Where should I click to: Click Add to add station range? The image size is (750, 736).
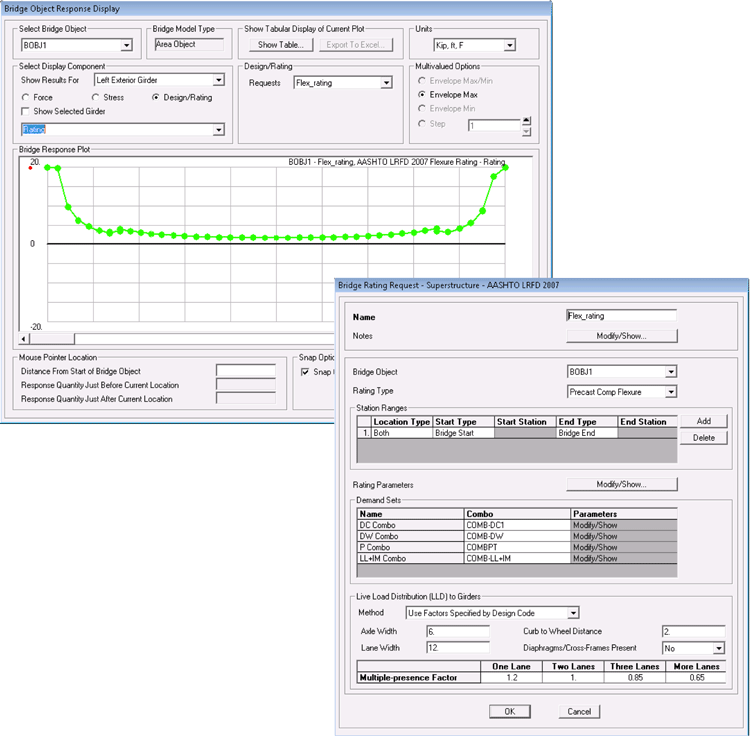tap(703, 421)
